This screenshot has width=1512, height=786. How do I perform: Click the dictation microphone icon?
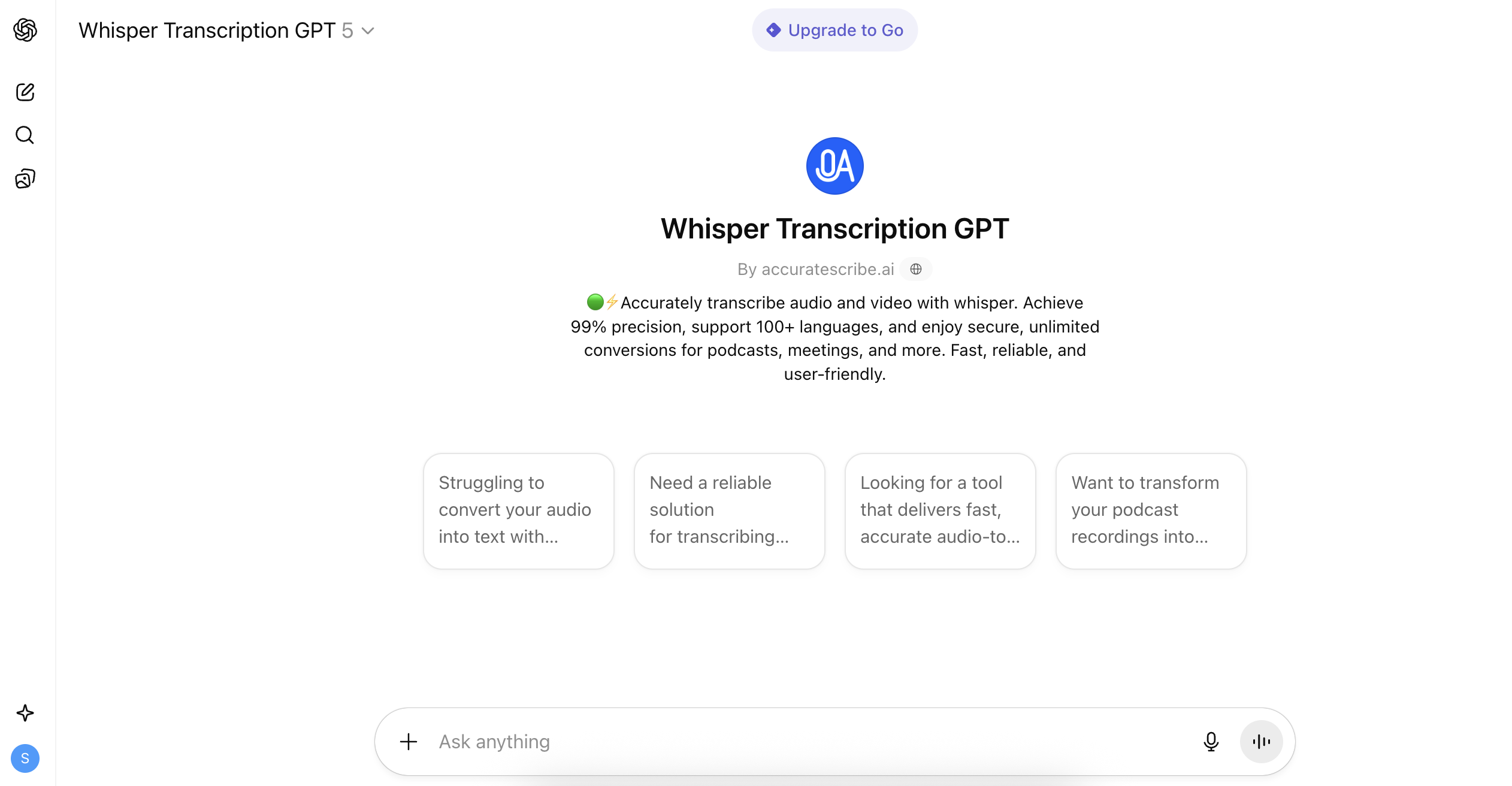1211,741
